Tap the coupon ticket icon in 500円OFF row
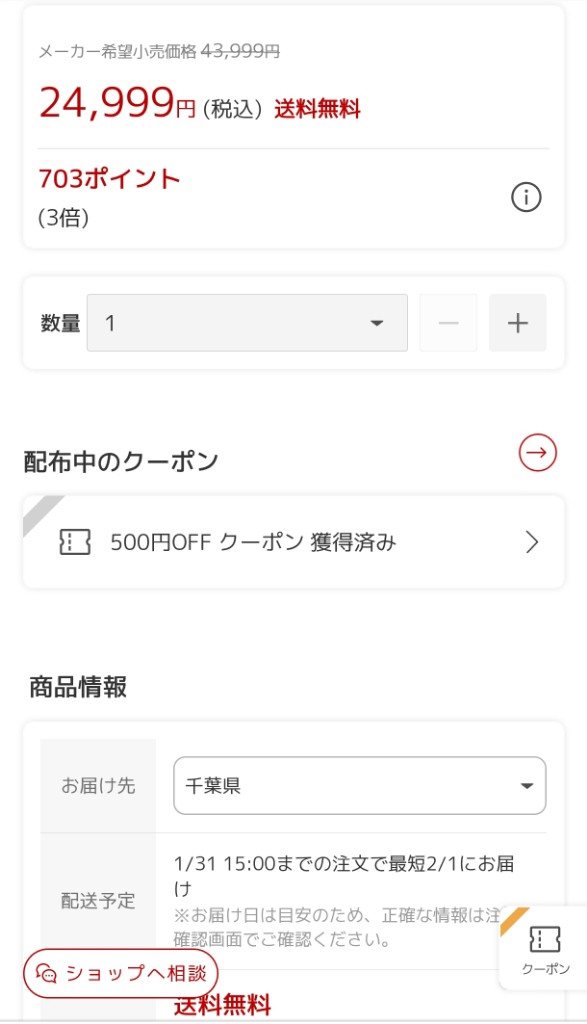Viewport: 587px width, 1024px height. (75, 542)
